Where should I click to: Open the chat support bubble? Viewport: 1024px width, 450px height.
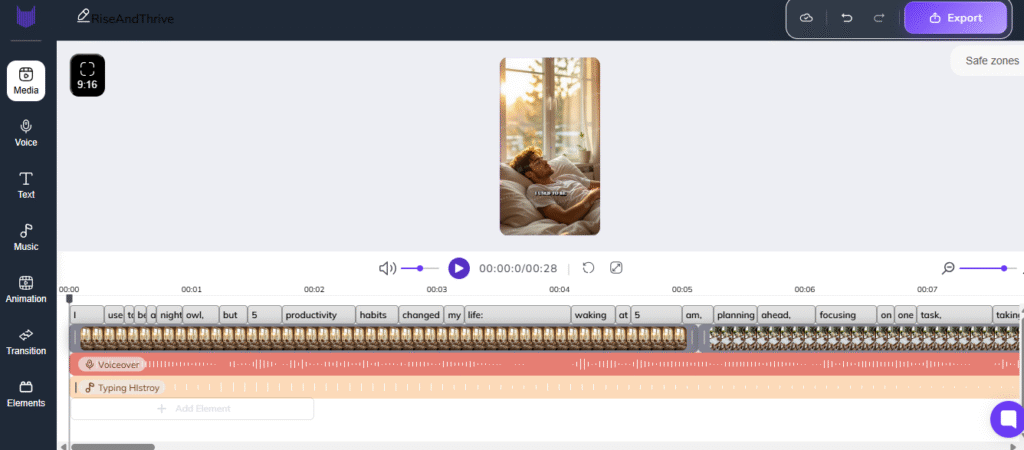click(1008, 419)
